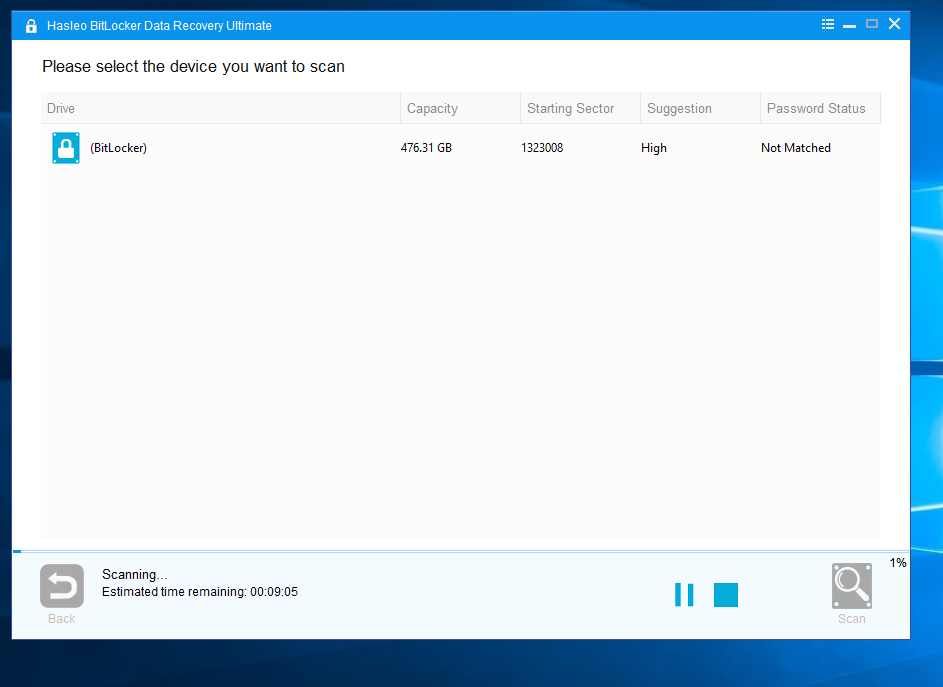The height and width of the screenshot is (687, 943).
Task: Click the Scan magnifier-on-drive icon
Action: [x=851, y=584]
